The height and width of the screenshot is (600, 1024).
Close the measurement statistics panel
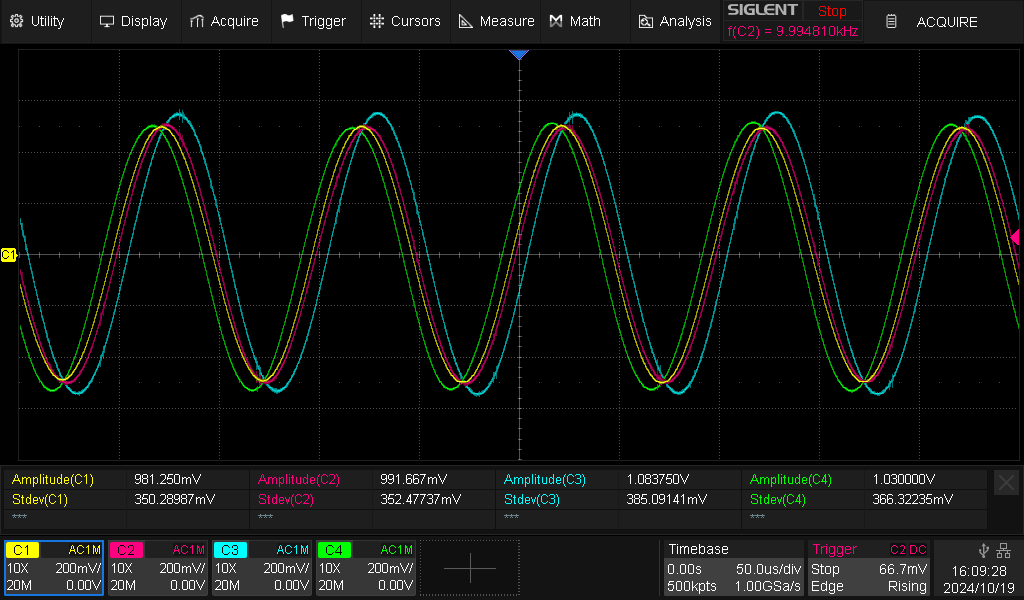[x=1006, y=482]
